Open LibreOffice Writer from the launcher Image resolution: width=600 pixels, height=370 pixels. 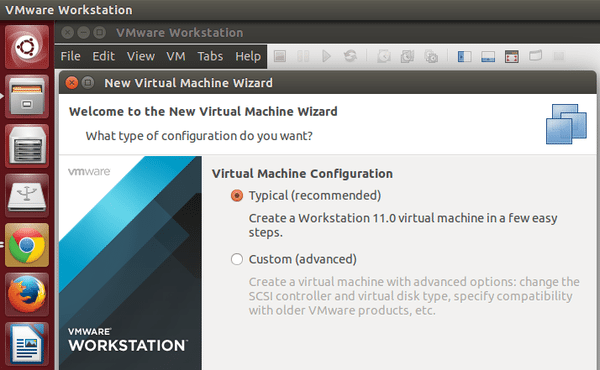(x=27, y=344)
